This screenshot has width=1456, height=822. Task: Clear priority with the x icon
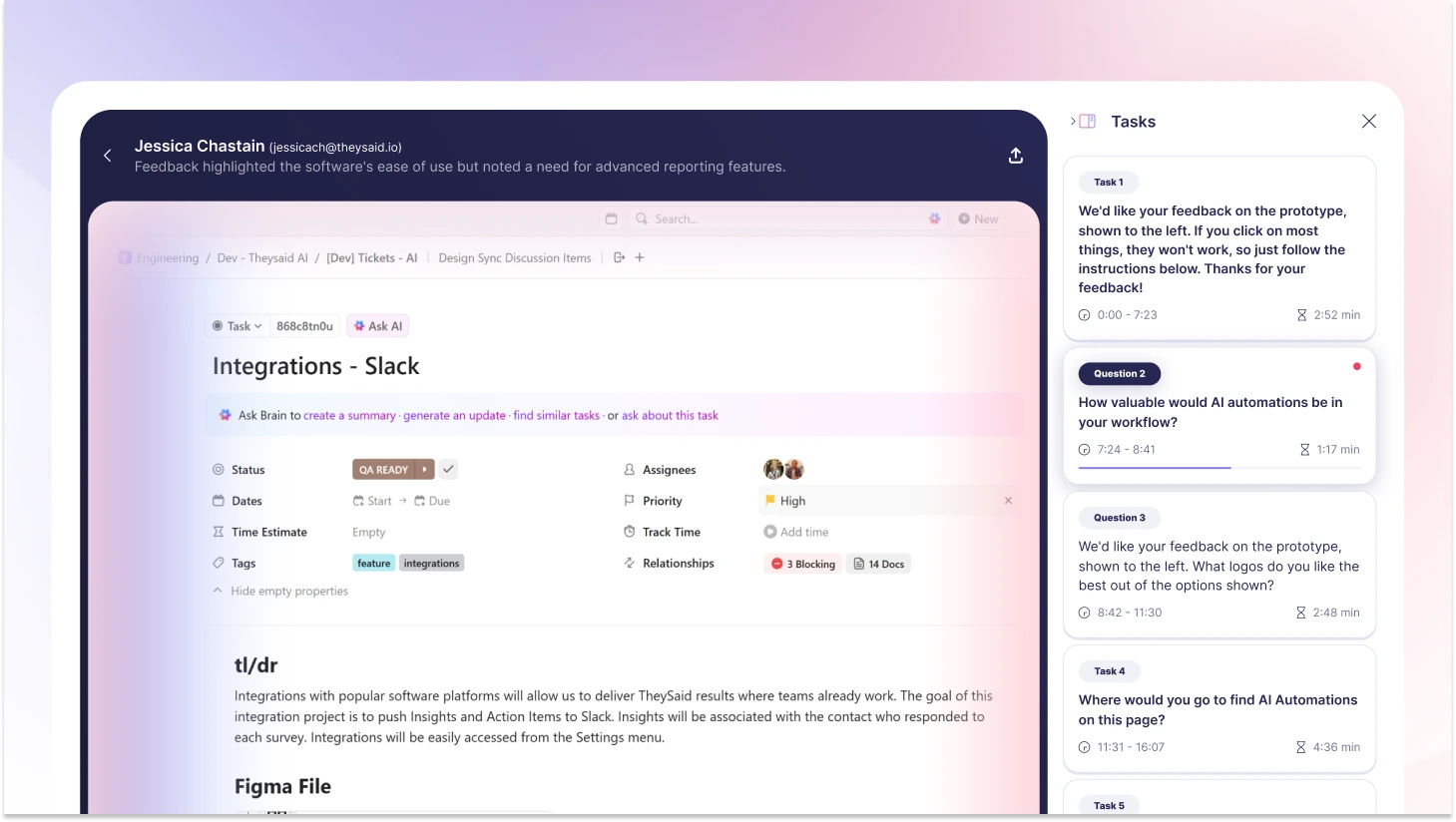1008,501
